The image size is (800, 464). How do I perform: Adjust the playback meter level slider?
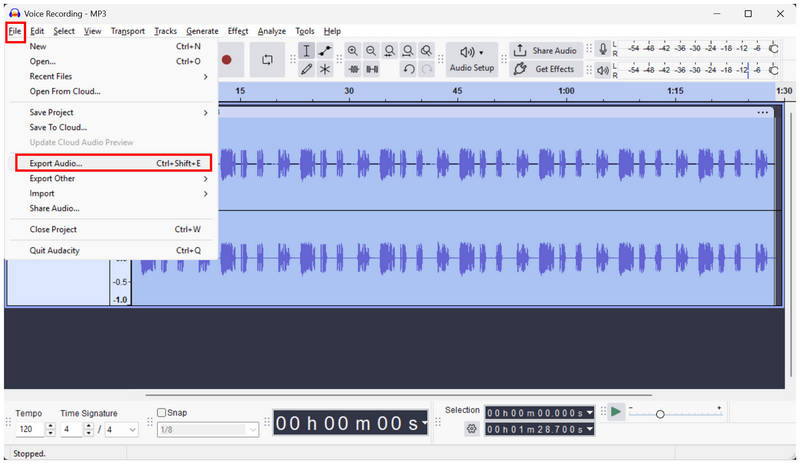coord(748,70)
